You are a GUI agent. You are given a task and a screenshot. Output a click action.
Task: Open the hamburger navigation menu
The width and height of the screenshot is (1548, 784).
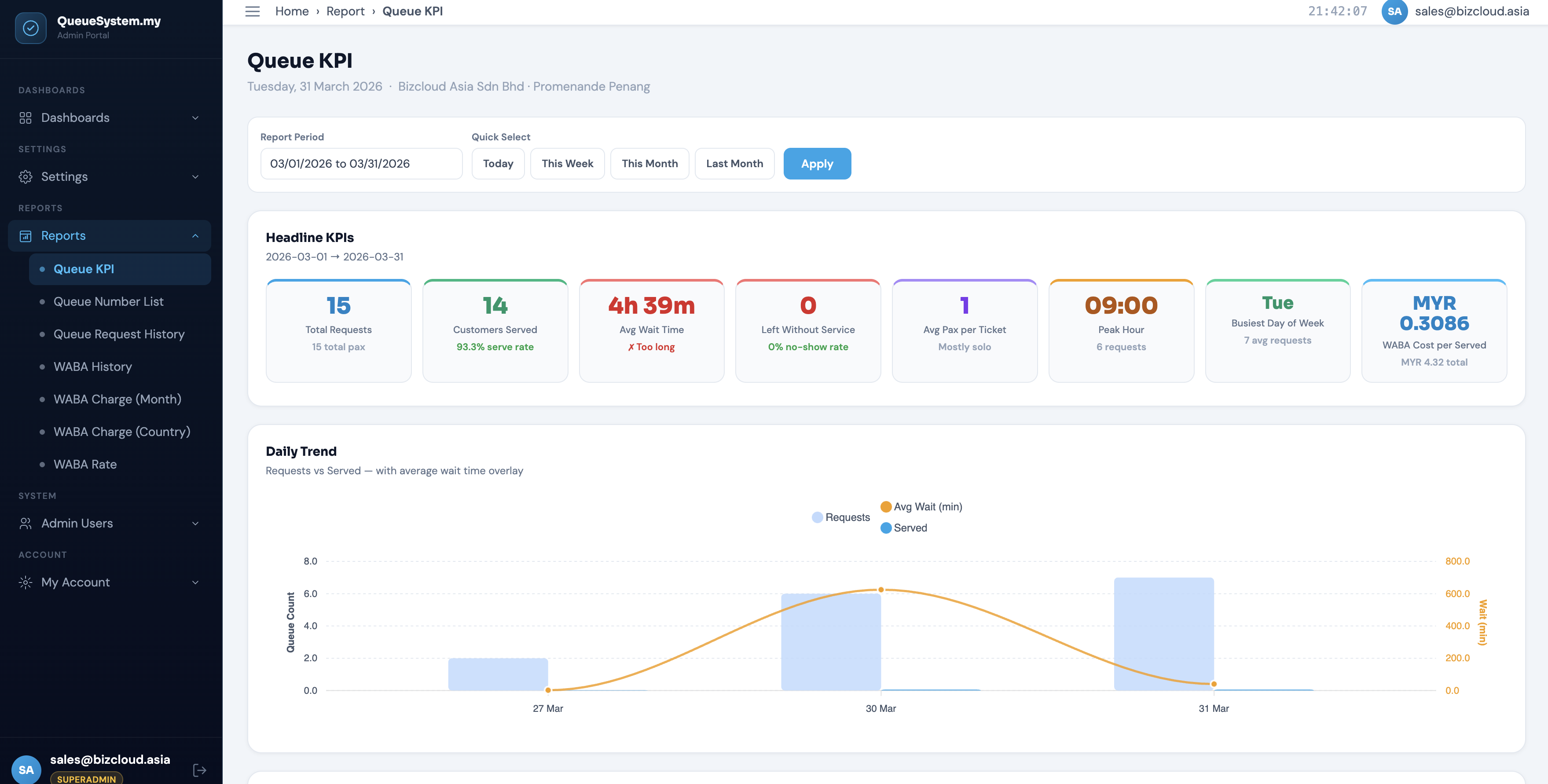pyautogui.click(x=252, y=11)
